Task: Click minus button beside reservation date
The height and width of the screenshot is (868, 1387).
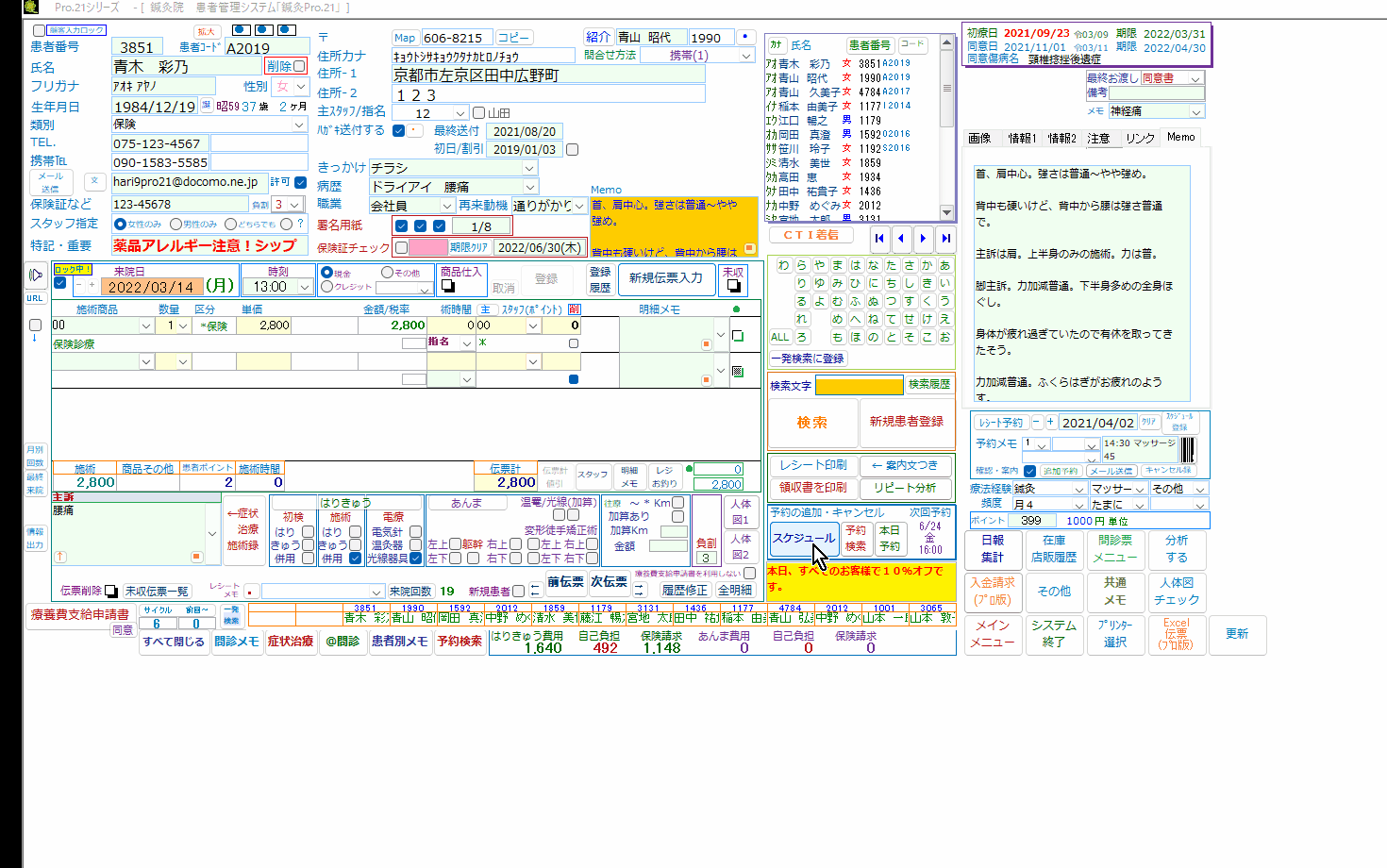Action: pos(1037,422)
